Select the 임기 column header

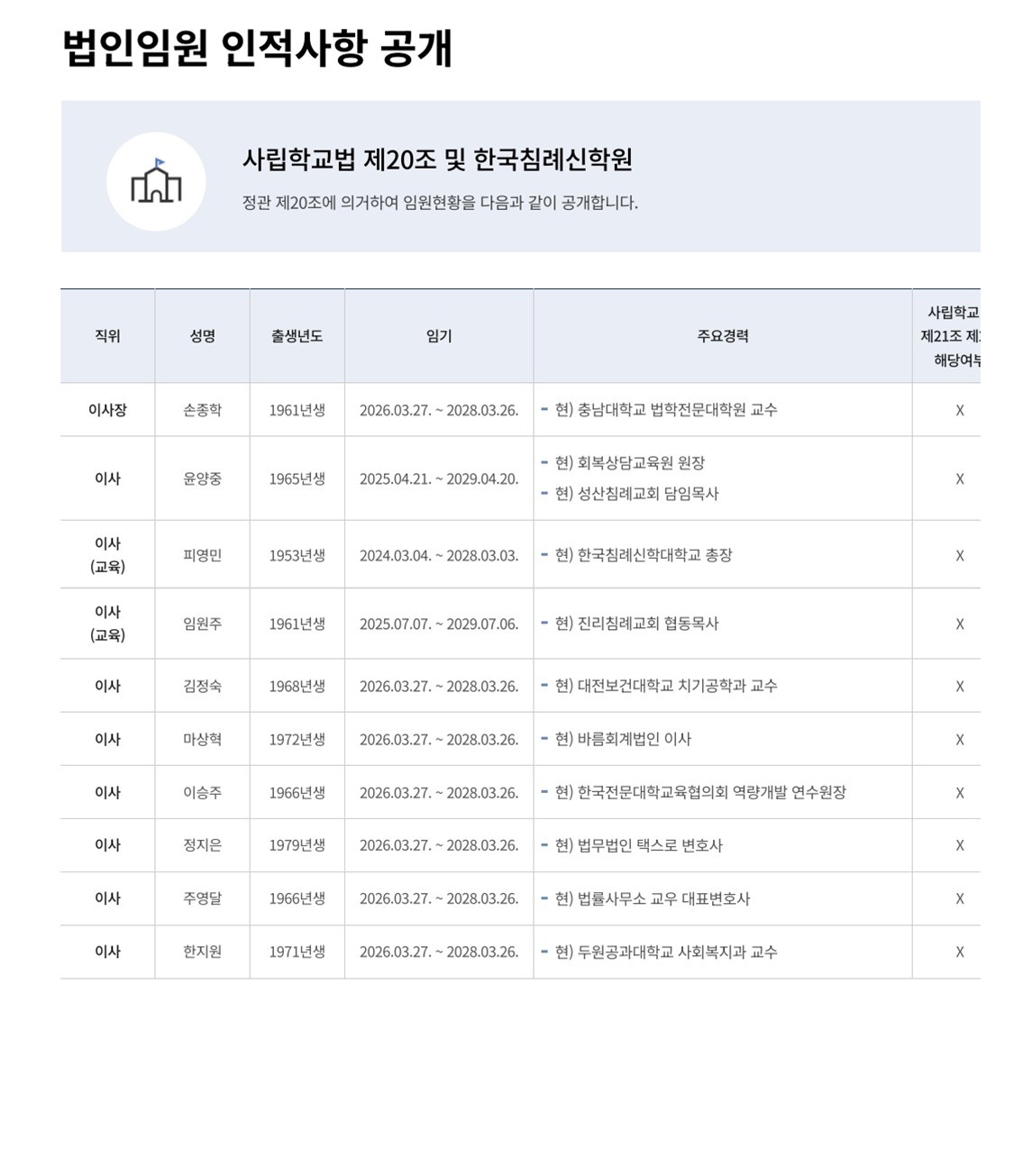439,336
